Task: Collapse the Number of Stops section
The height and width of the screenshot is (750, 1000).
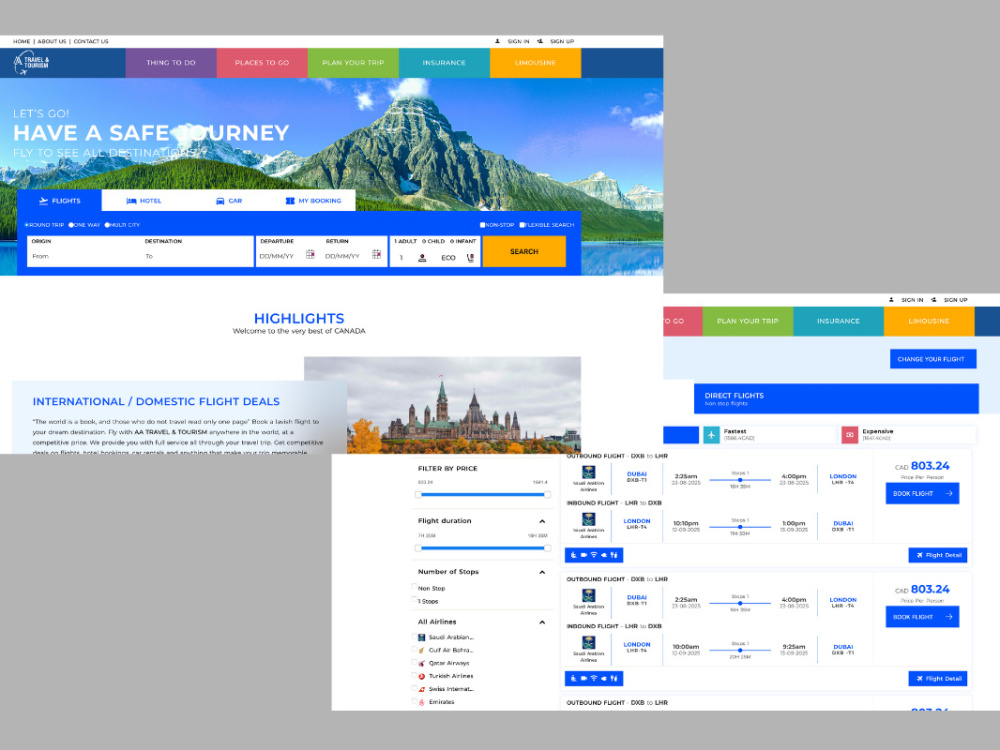Action: pos(542,572)
